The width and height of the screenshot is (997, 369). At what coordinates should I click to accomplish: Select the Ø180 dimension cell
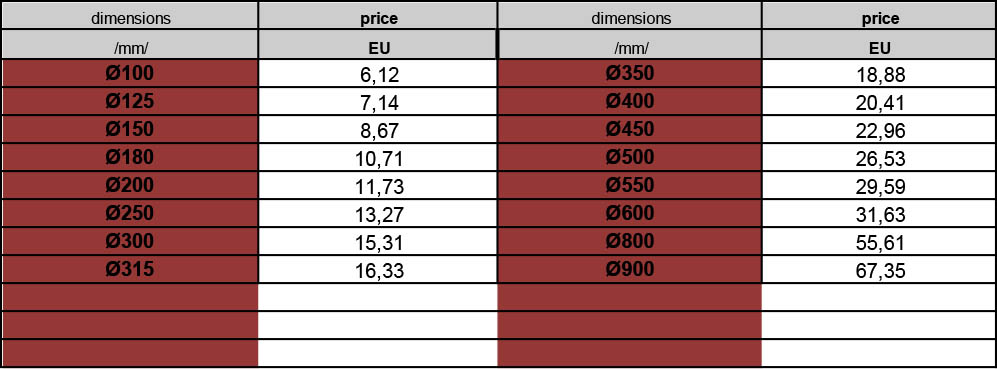pos(130,157)
